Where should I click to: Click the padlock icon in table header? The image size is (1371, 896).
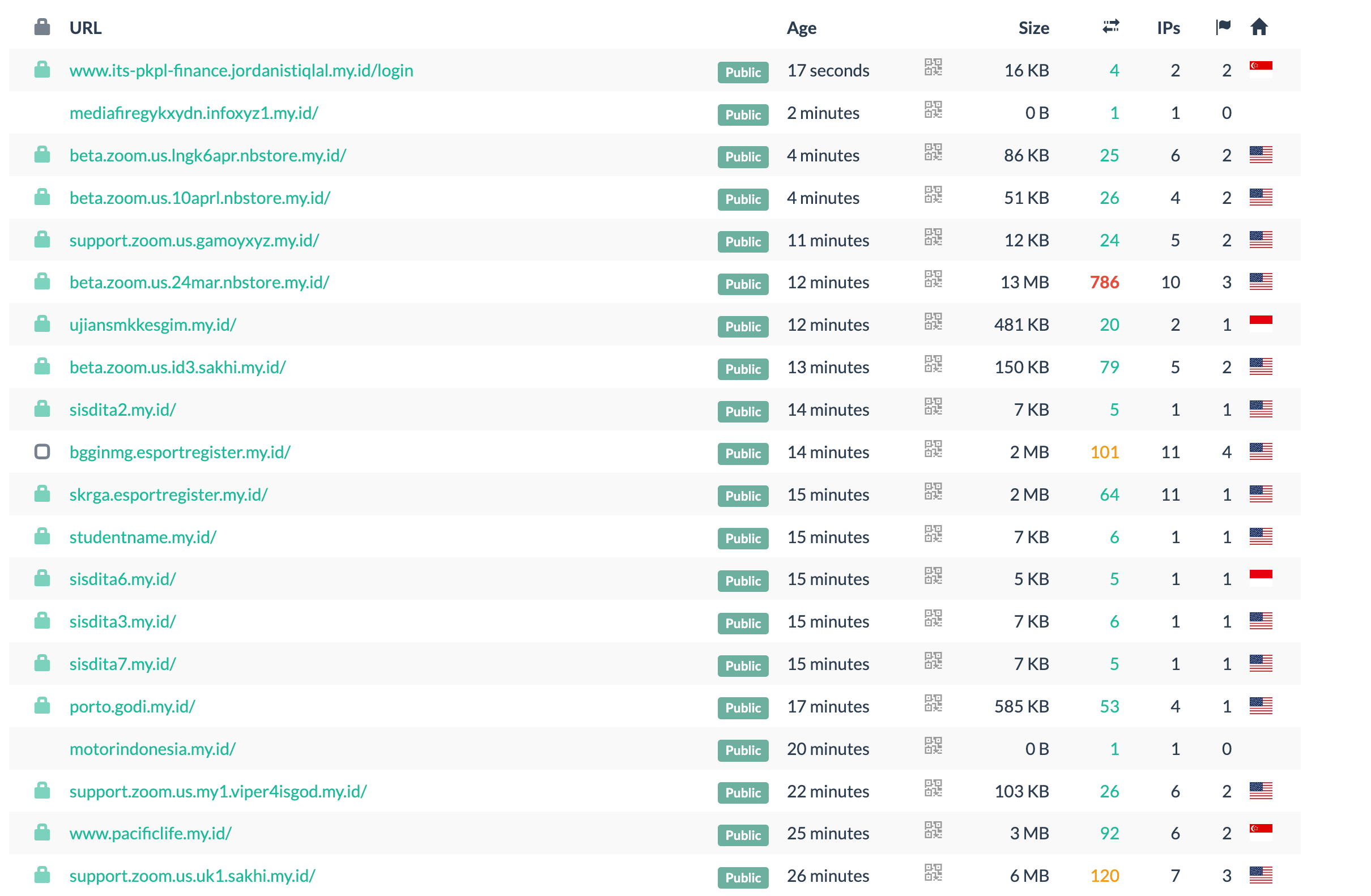pos(42,27)
